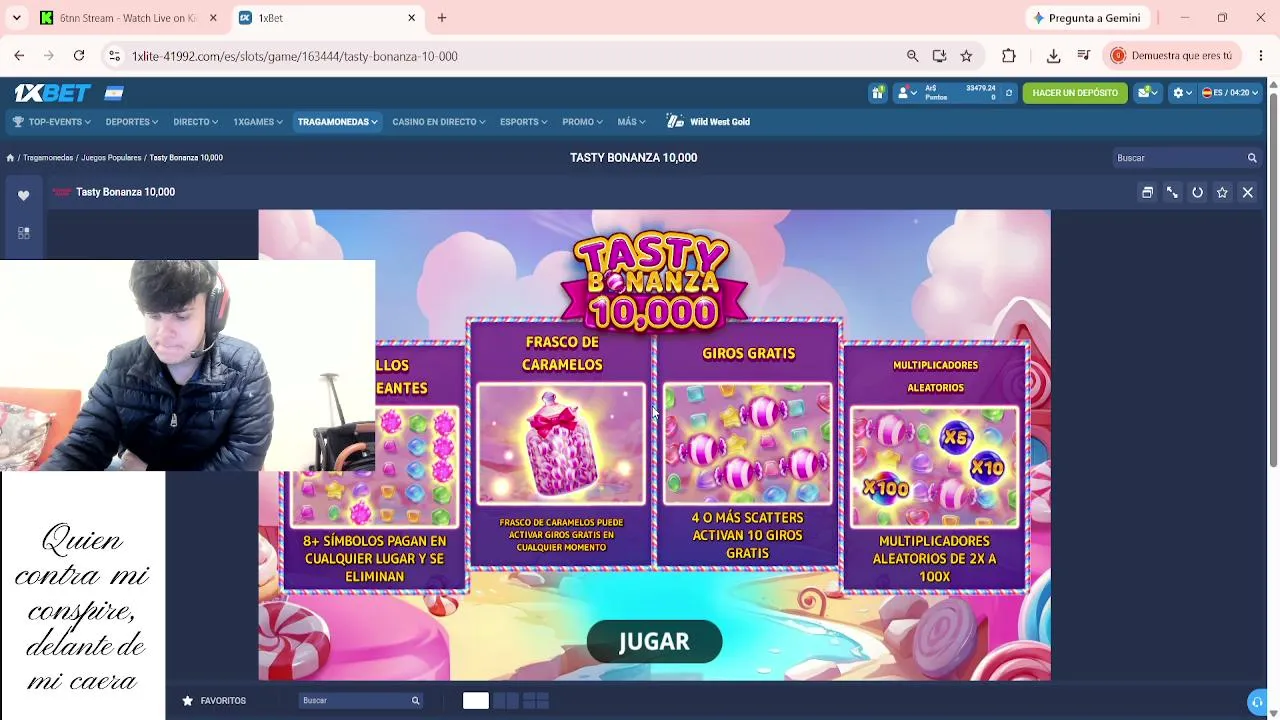Click the Argentina flag icon
This screenshot has height=720, width=1280.
114,93
